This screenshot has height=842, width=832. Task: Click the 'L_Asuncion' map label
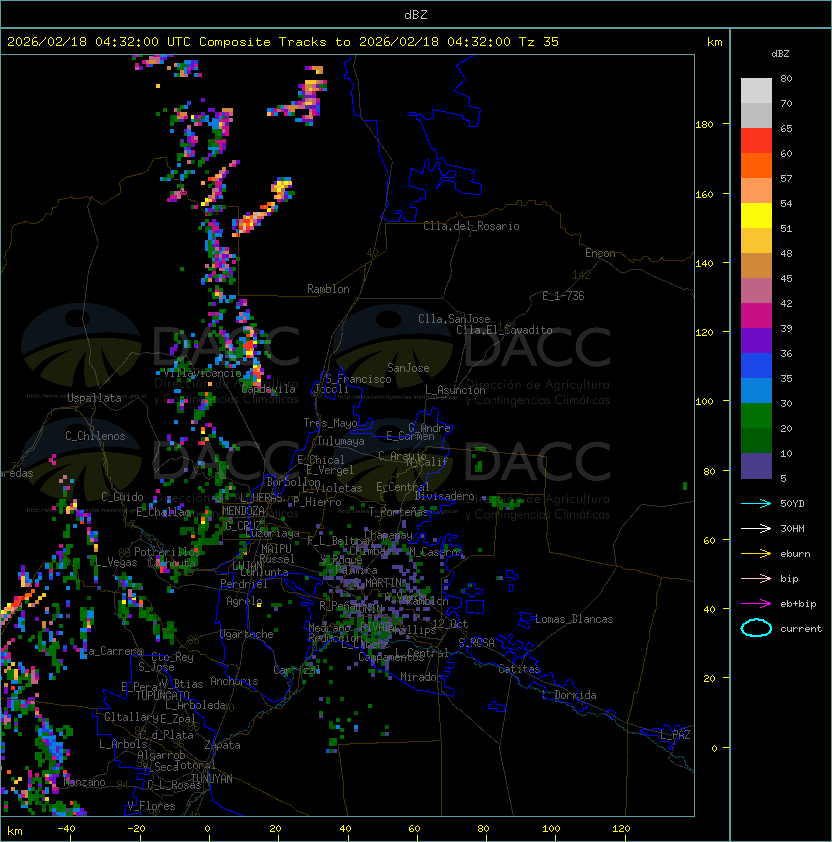click(455, 390)
